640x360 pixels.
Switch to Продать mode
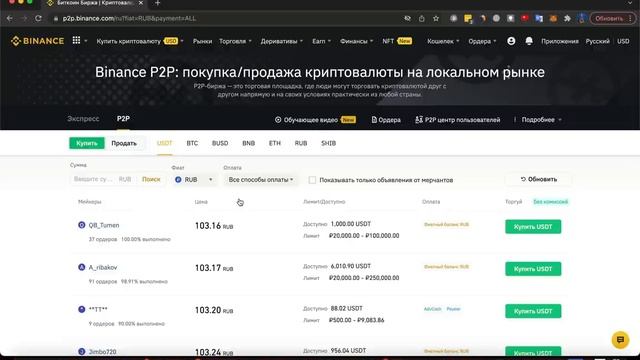coord(124,143)
